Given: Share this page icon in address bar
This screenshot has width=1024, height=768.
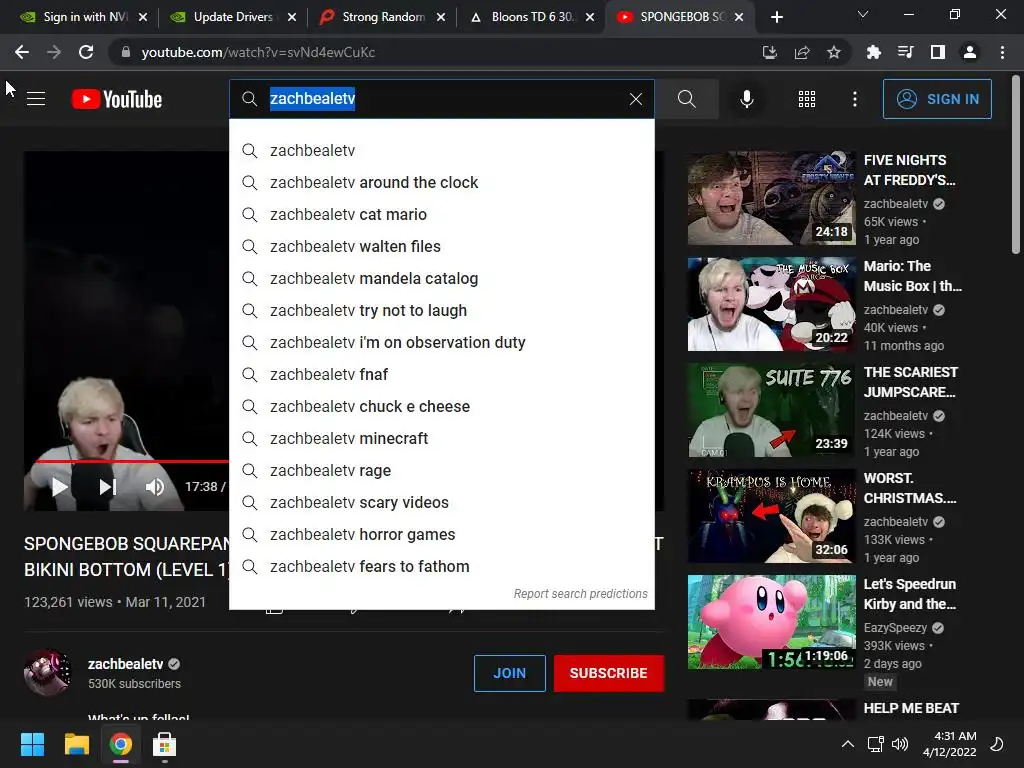Looking at the screenshot, I should pyautogui.click(x=802, y=52).
